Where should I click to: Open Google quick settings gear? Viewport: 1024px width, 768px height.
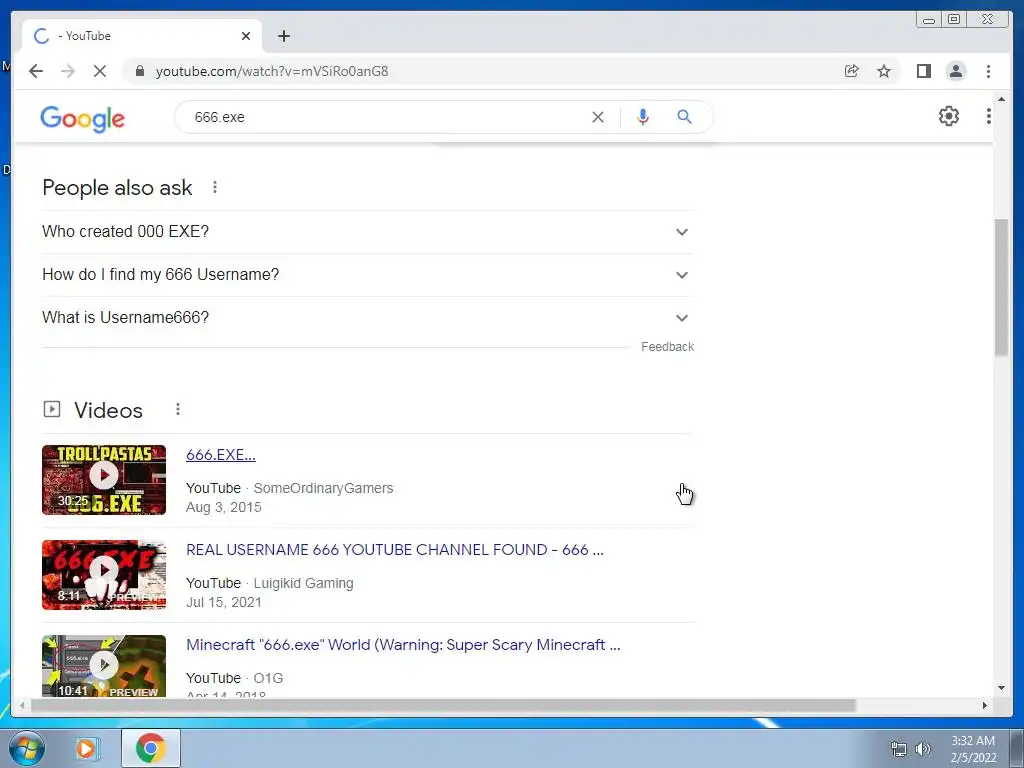coord(949,116)
